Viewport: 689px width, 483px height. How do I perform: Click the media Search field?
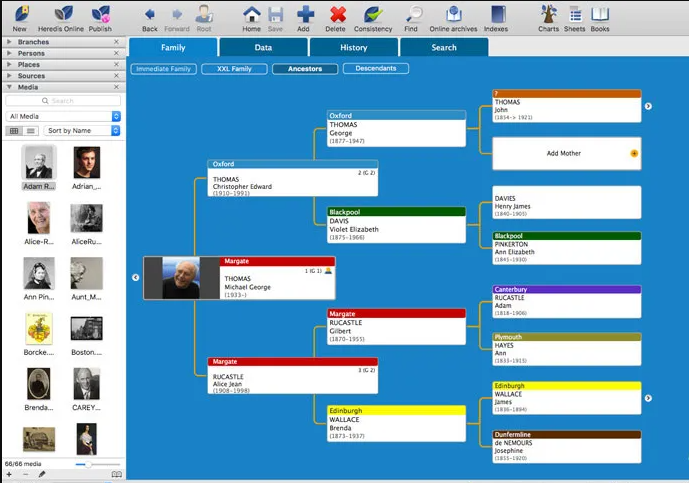(63, 101)
